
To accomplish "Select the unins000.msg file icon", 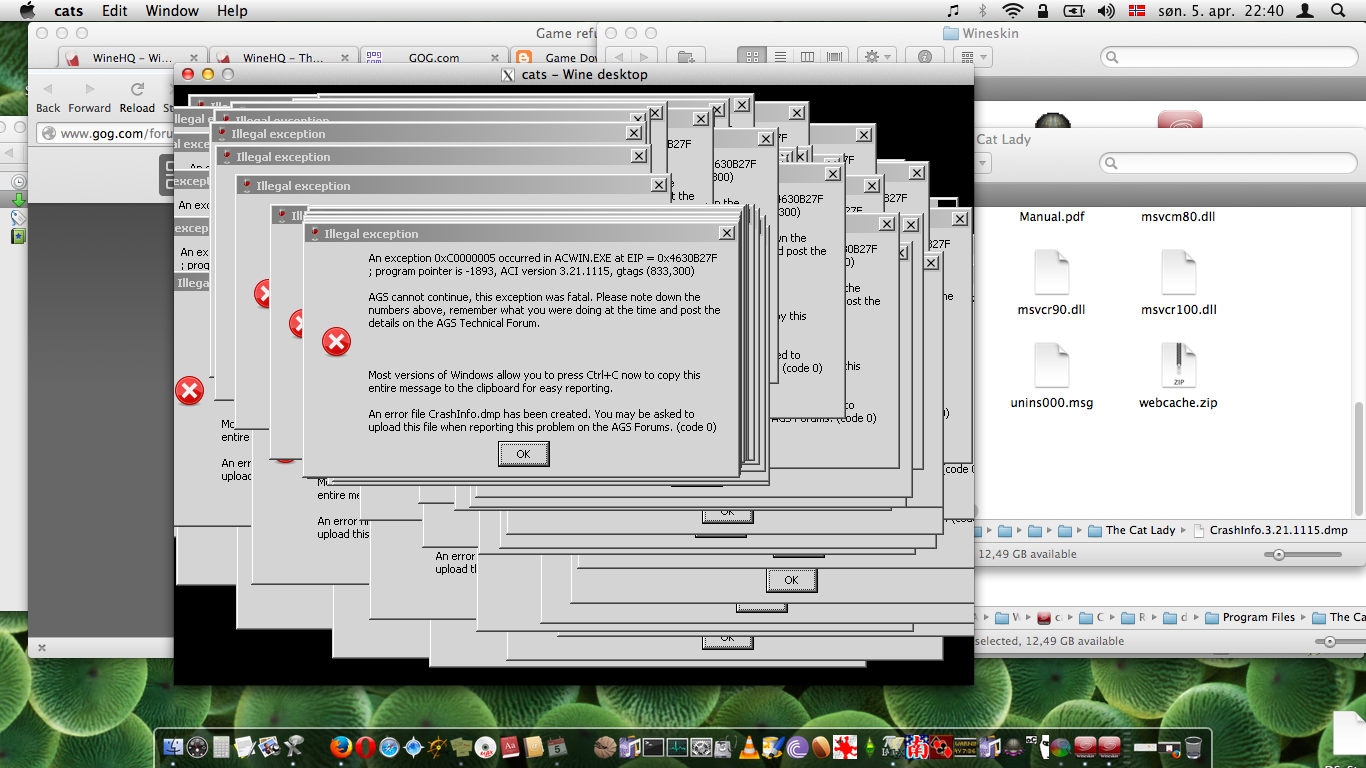I will point(1052,366).
